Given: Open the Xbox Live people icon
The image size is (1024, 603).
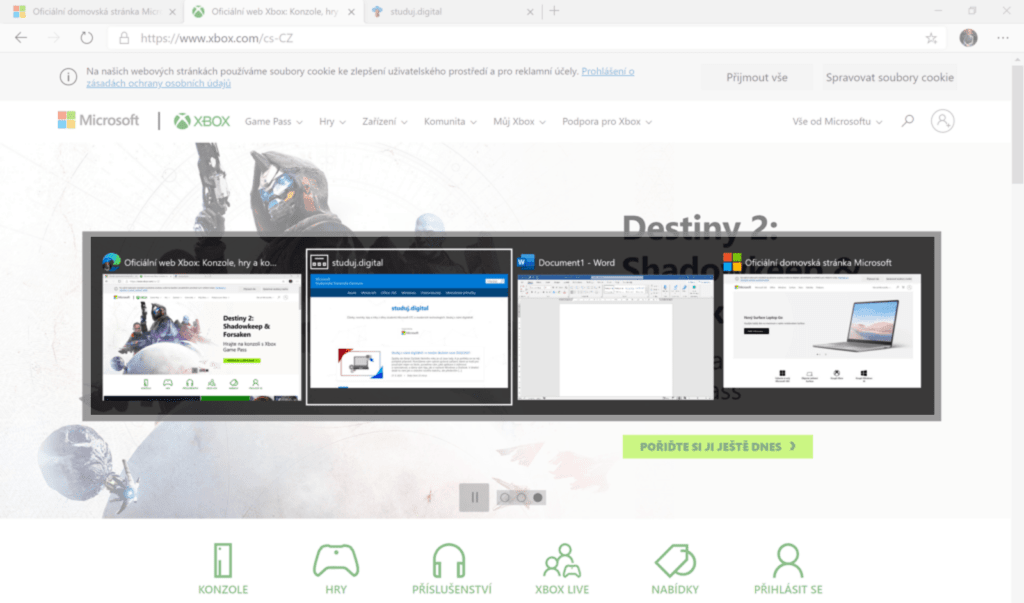Looking at the screenshot, I should (562, 560).
